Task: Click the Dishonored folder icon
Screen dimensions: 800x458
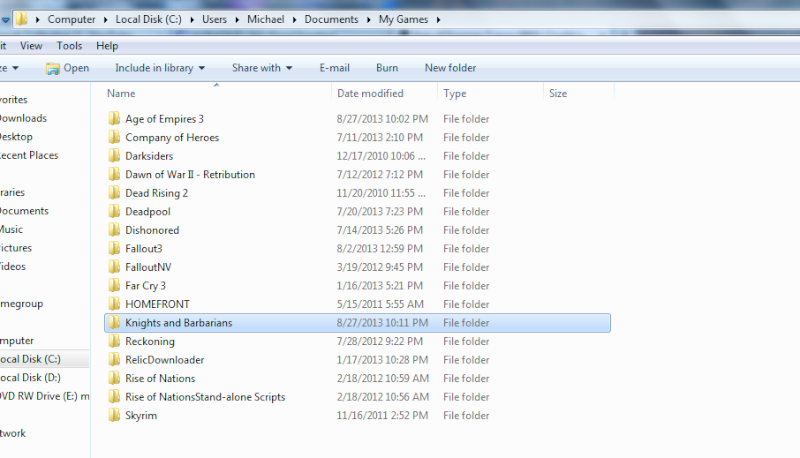Action: point(114,230)
